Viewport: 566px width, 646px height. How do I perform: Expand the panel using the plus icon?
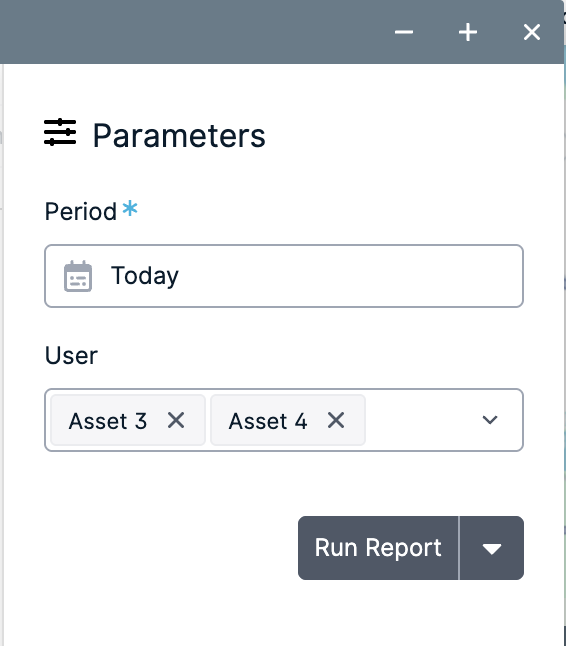tap(468, 32)
